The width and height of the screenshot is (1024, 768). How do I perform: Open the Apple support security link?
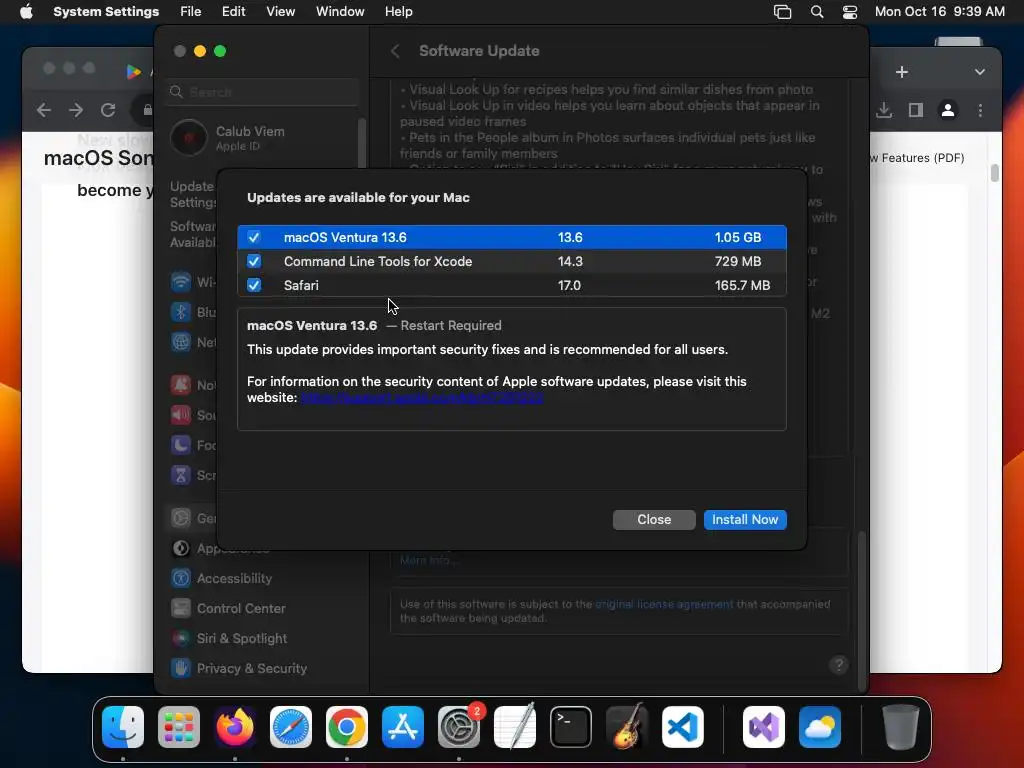[422, 398]
